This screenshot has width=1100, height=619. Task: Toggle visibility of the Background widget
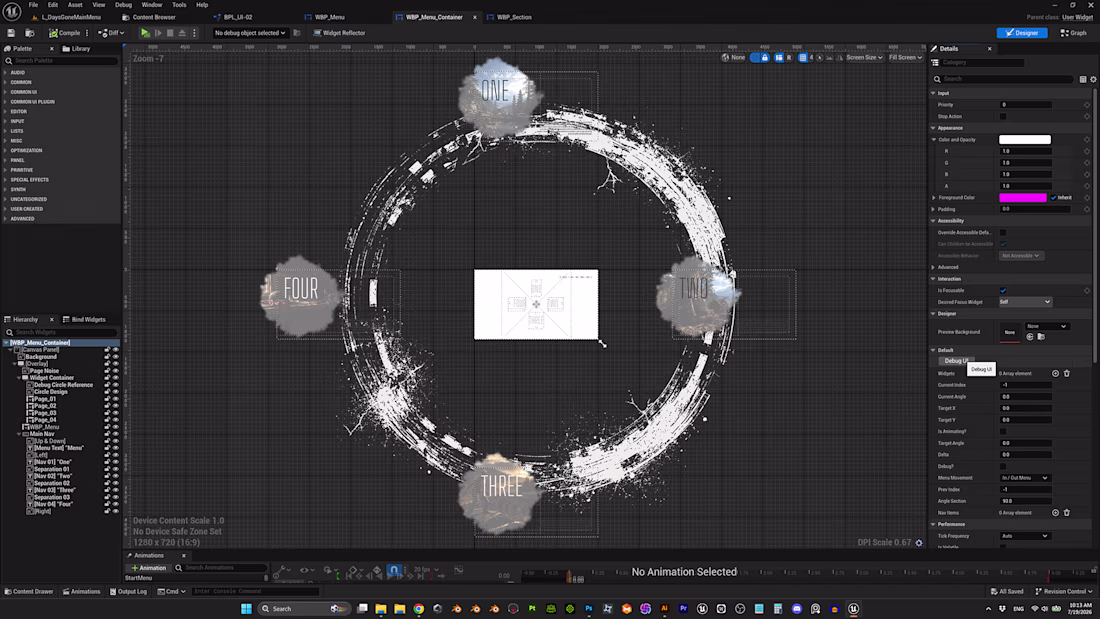(116, 357)
